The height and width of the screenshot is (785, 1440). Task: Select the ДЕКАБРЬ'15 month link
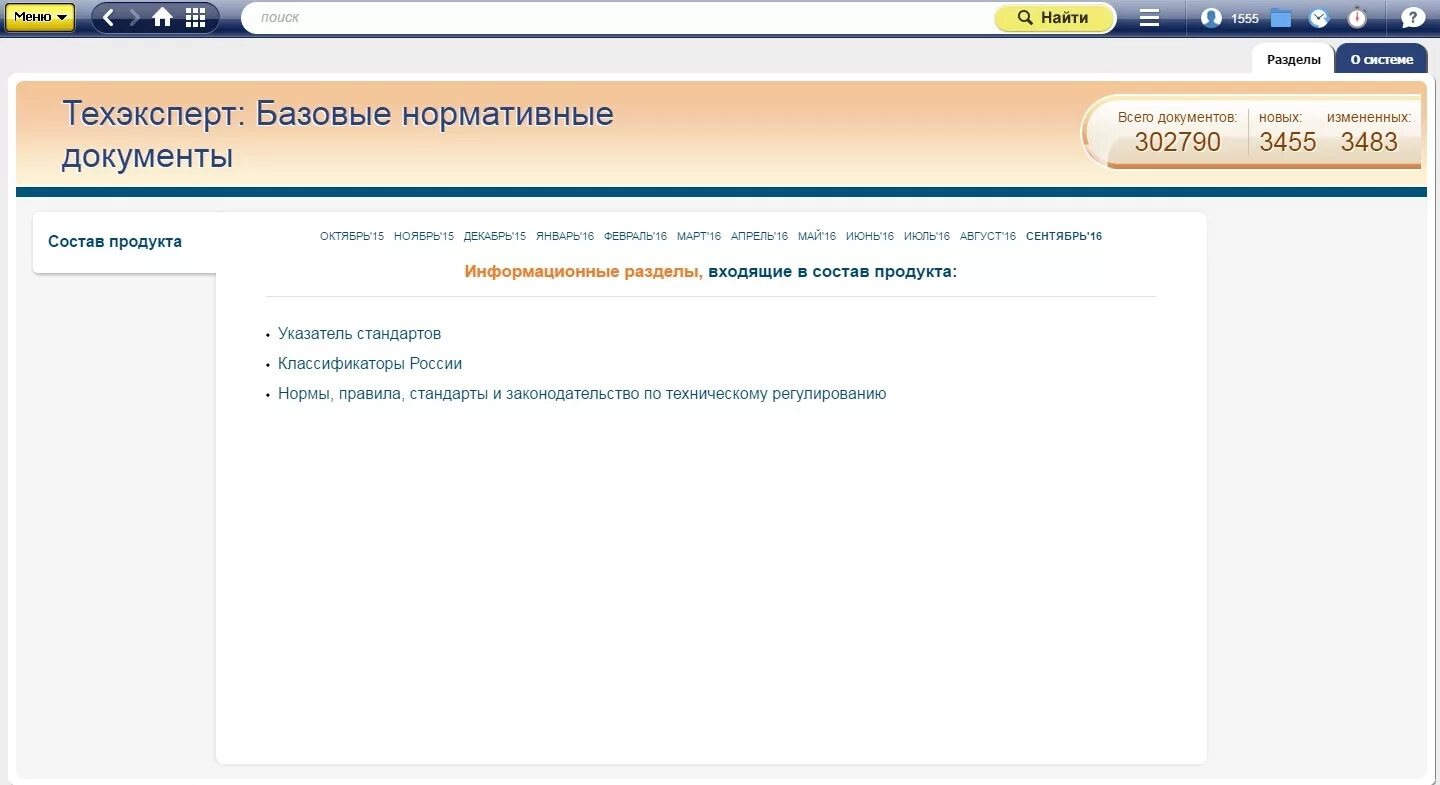[x=495, y=236]
